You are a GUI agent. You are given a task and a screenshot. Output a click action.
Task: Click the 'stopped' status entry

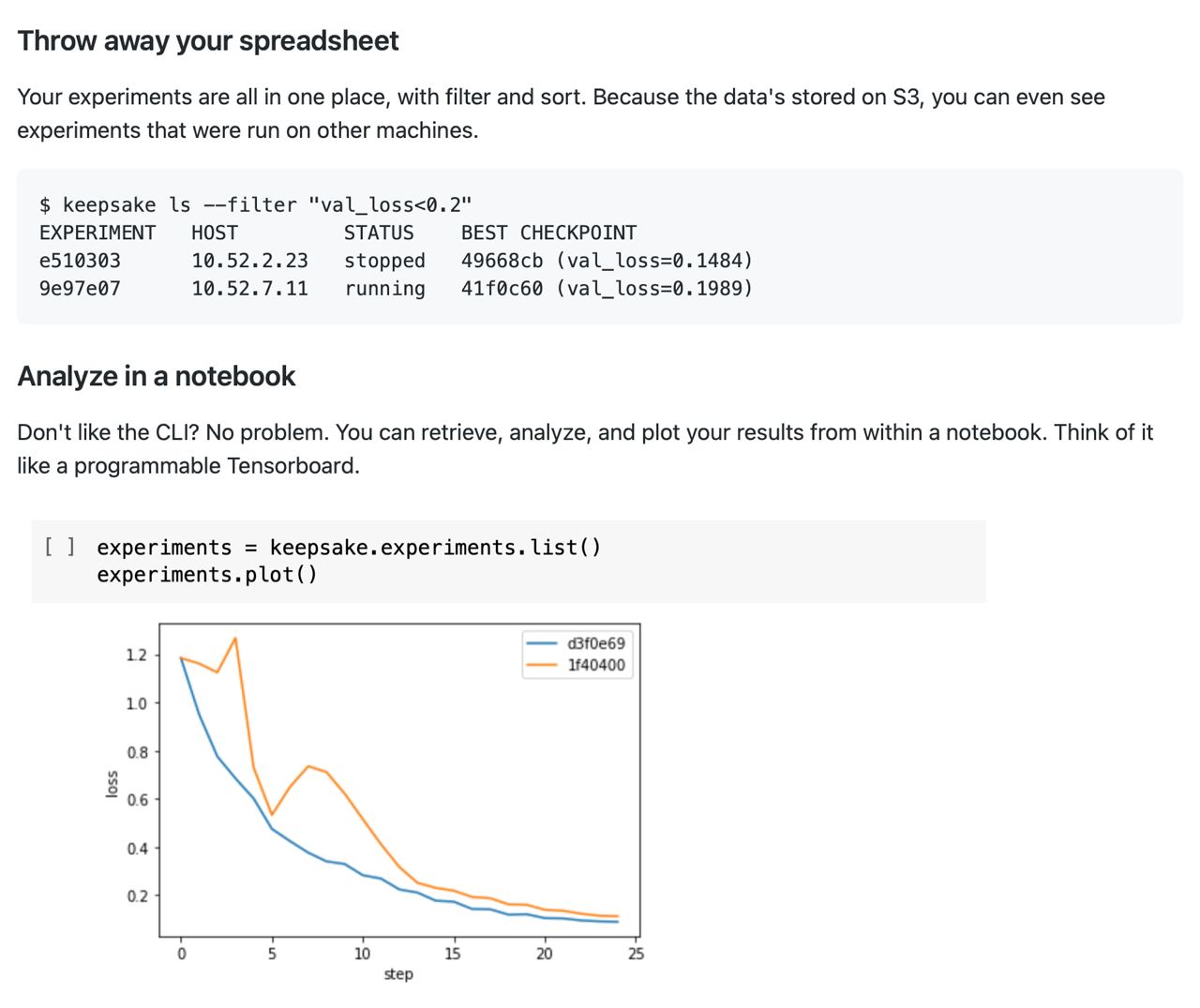(384, 261)
